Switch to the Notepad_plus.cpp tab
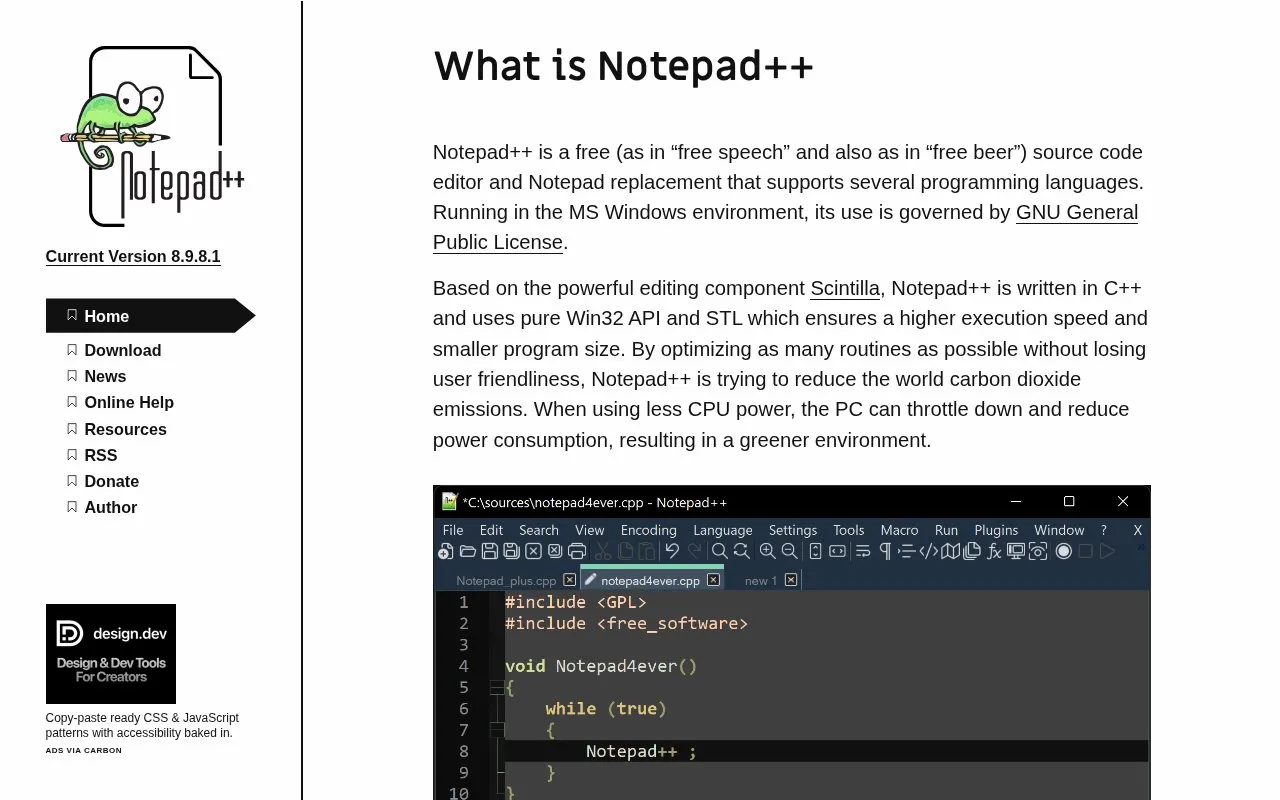The width and height of the screenshot is (1280, 800). click(506, 580)
